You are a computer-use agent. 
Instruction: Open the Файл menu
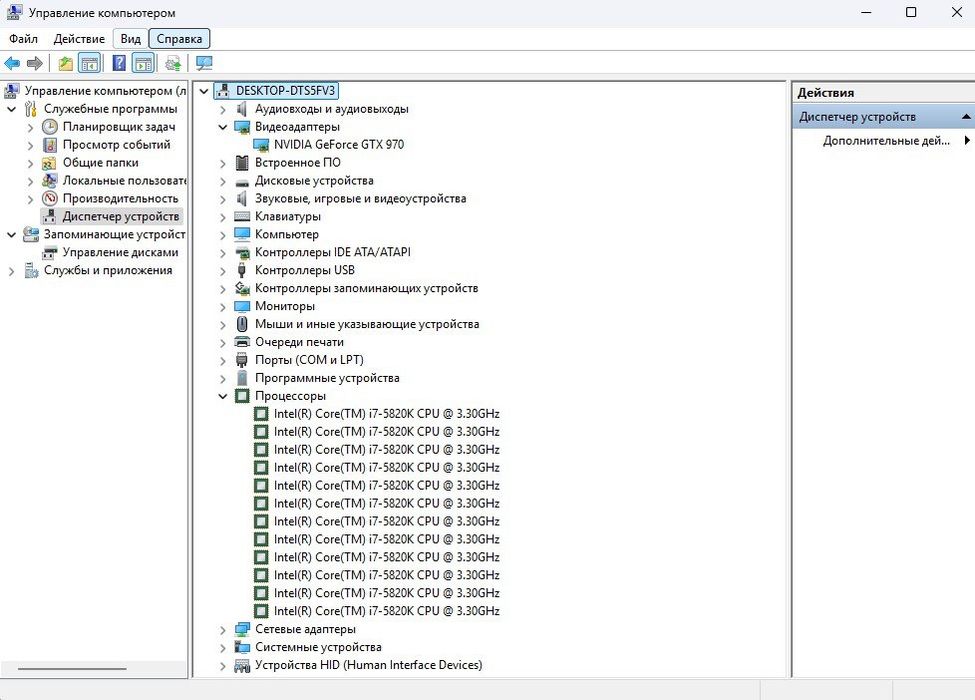(23, 39)
